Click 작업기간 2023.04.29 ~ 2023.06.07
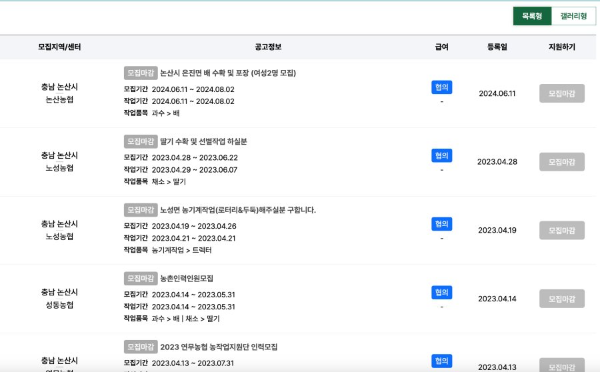Image resolution: width=600 pixels, height=372 pixels. (194, 170)
